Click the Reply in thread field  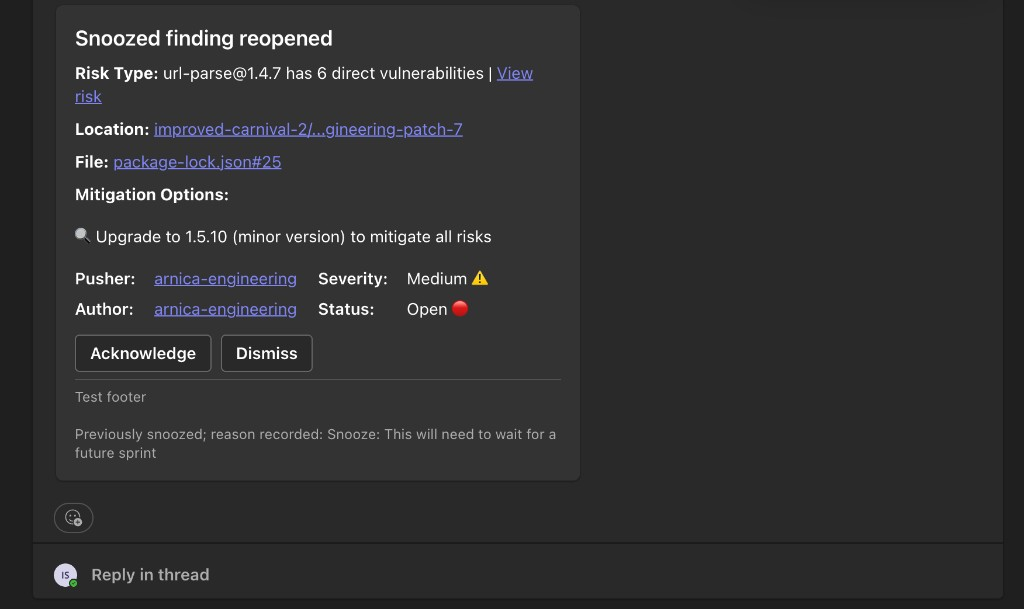(150, 575)
